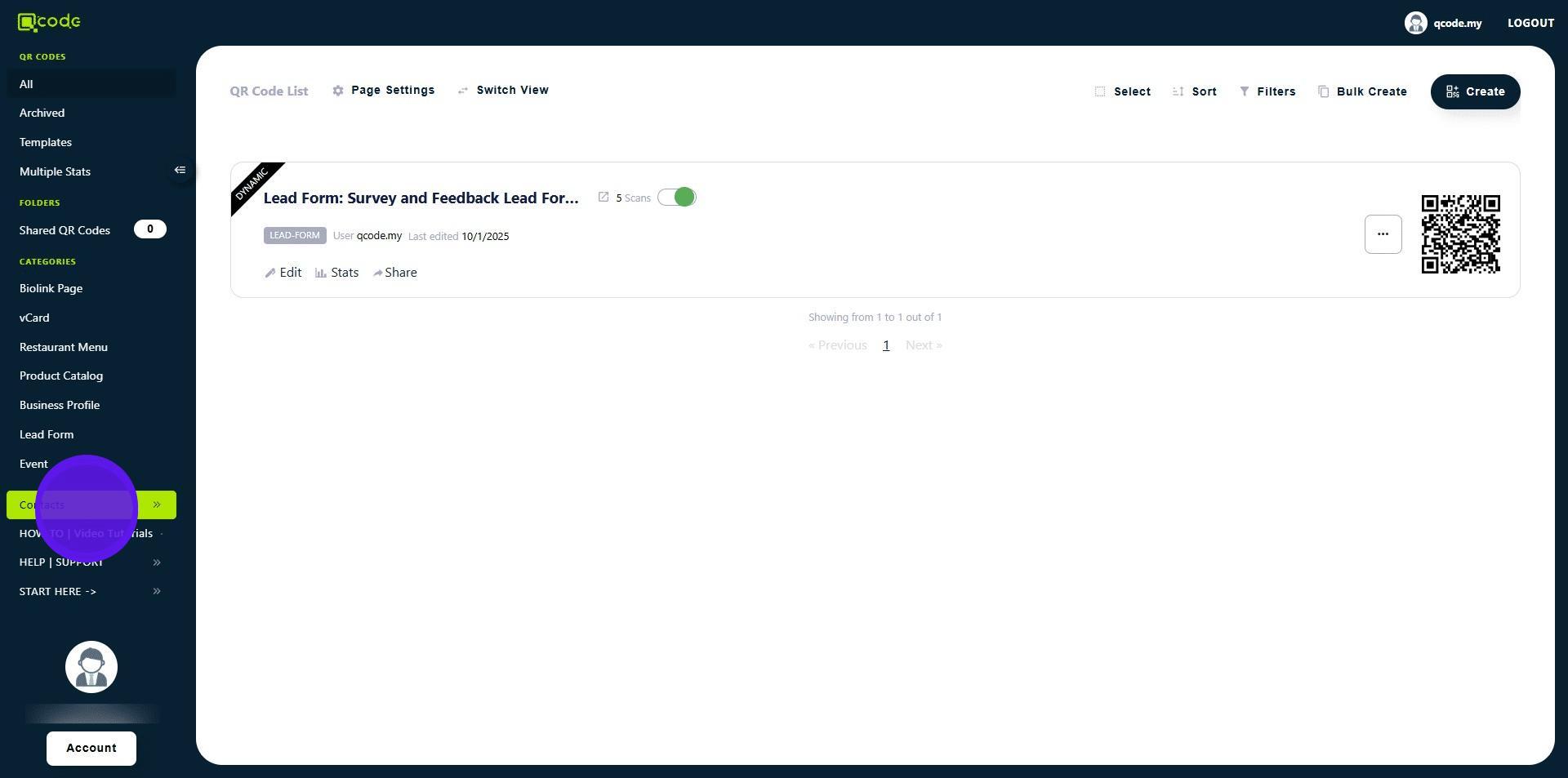Click the DYNAMIC ribbon label
1568x778 pixels.
coord(252,184)
